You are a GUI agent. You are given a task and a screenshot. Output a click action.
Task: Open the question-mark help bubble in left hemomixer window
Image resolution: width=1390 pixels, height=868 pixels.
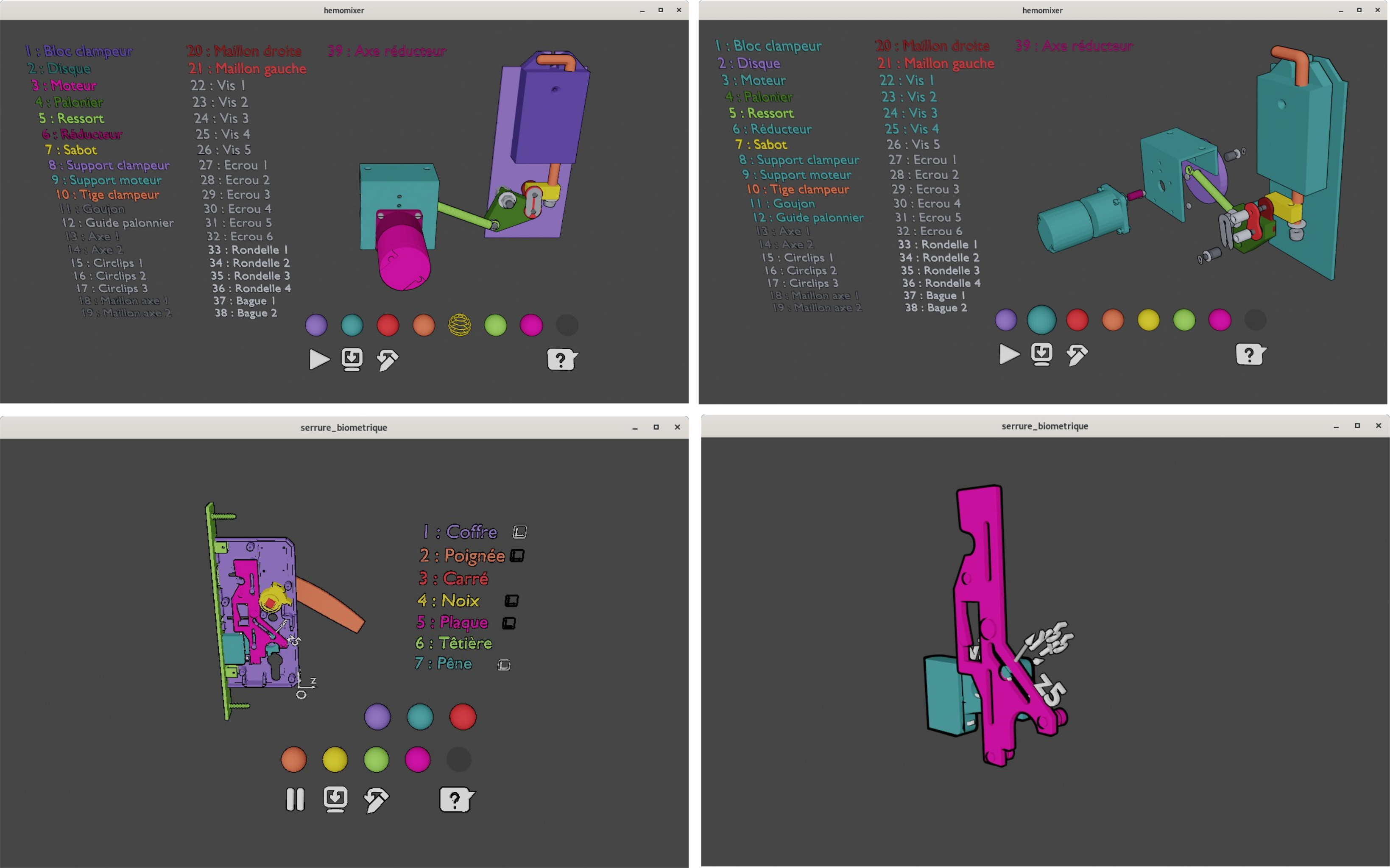click(562, 360)
